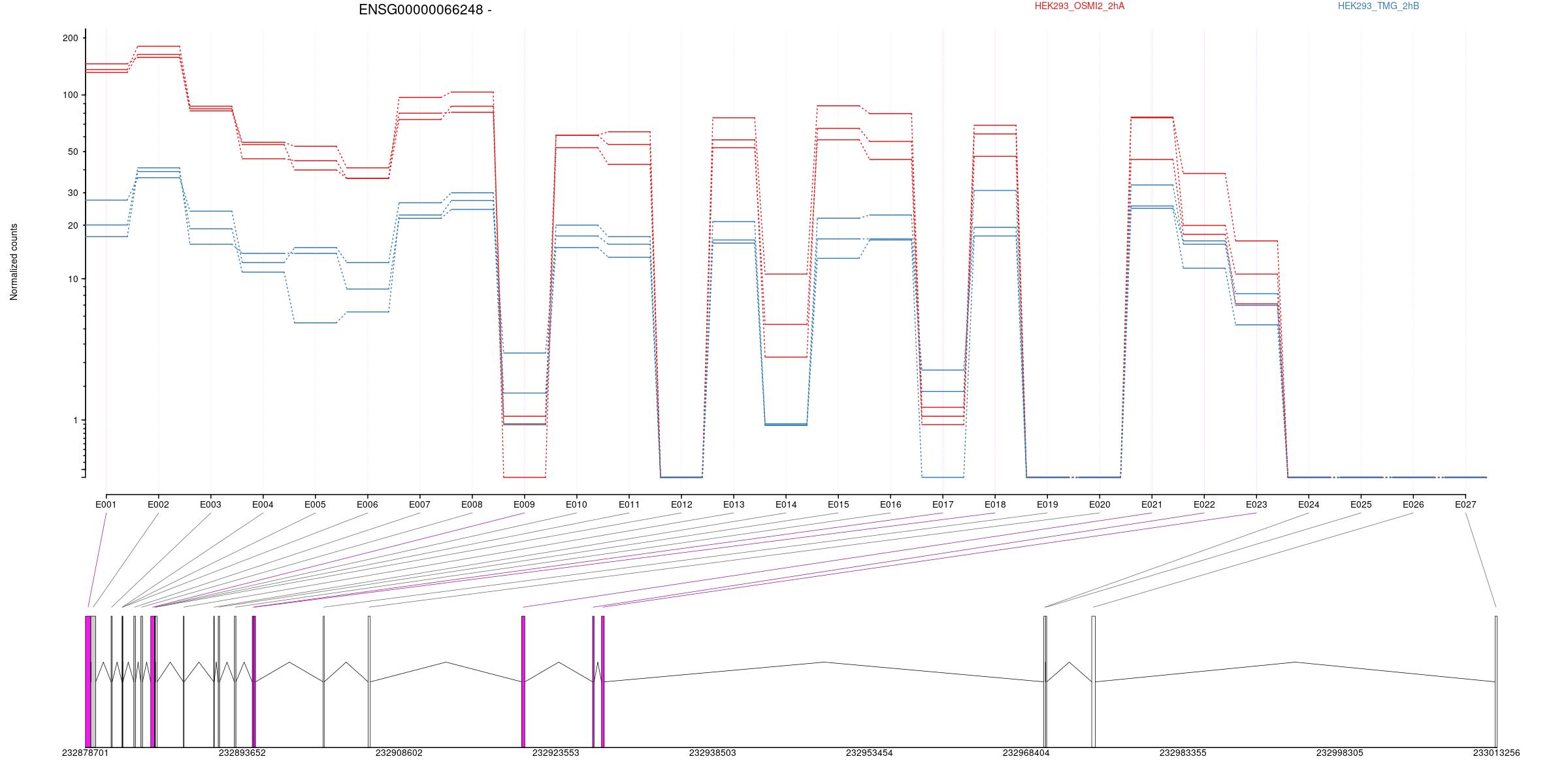Click exon label E006
Viewport: 1568px width, 784px height.
point(367,504)
